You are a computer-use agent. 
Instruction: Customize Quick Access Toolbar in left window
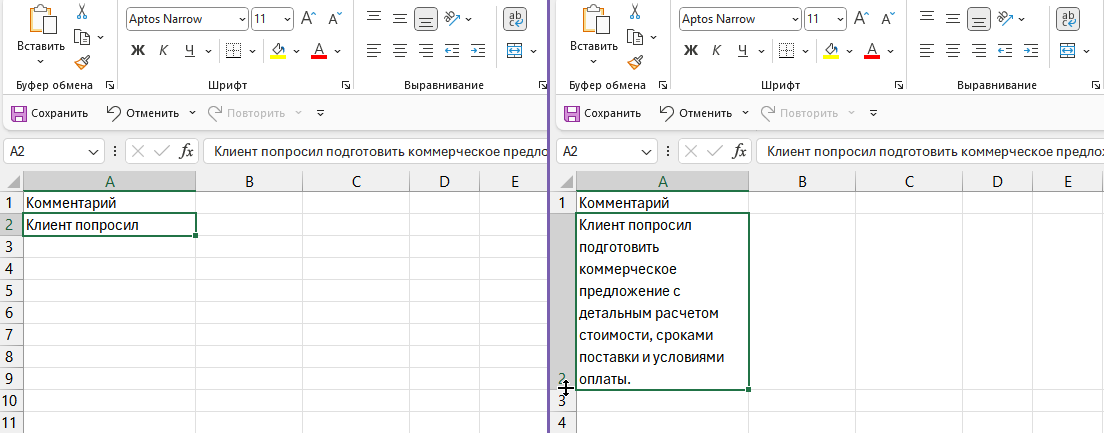[320, 113]
